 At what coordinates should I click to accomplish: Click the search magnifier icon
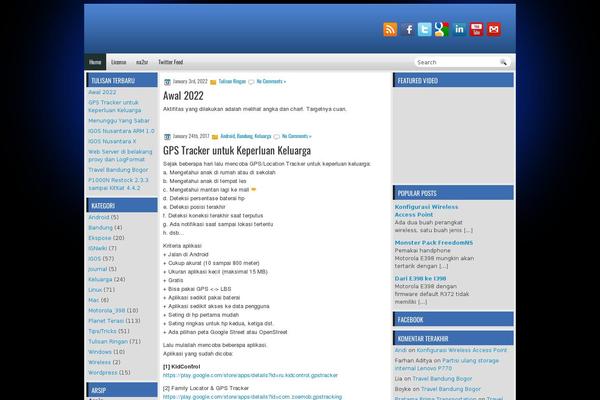503,62
